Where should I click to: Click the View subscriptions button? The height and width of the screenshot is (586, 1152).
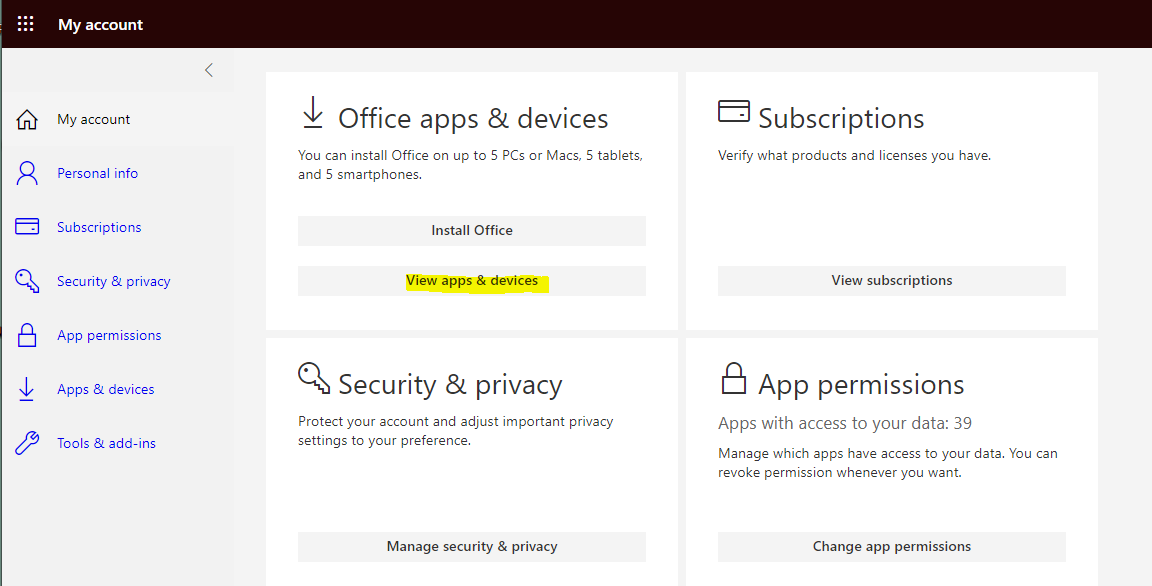coord(891,281)
